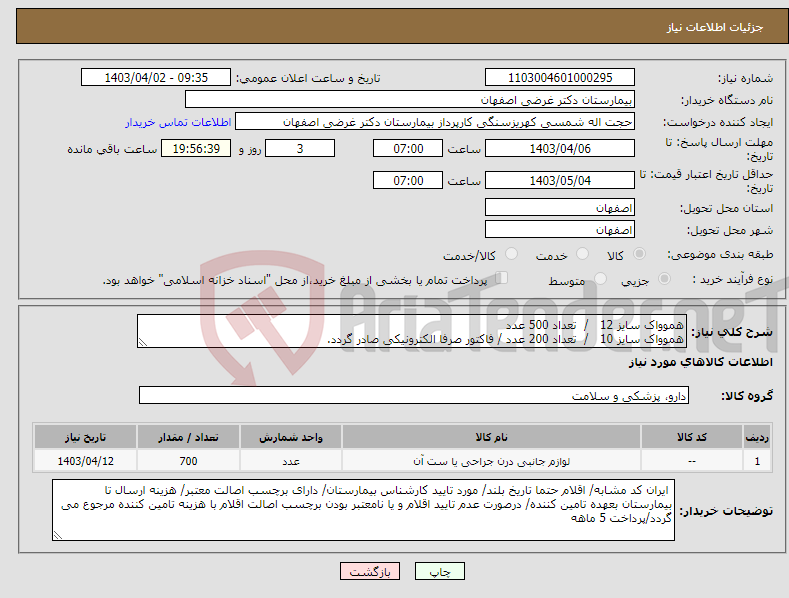The width and height of the screenshot is (789, 598).
Task: Open the اطلاعات تماس خریدار link
Action: tap(178, 122)
